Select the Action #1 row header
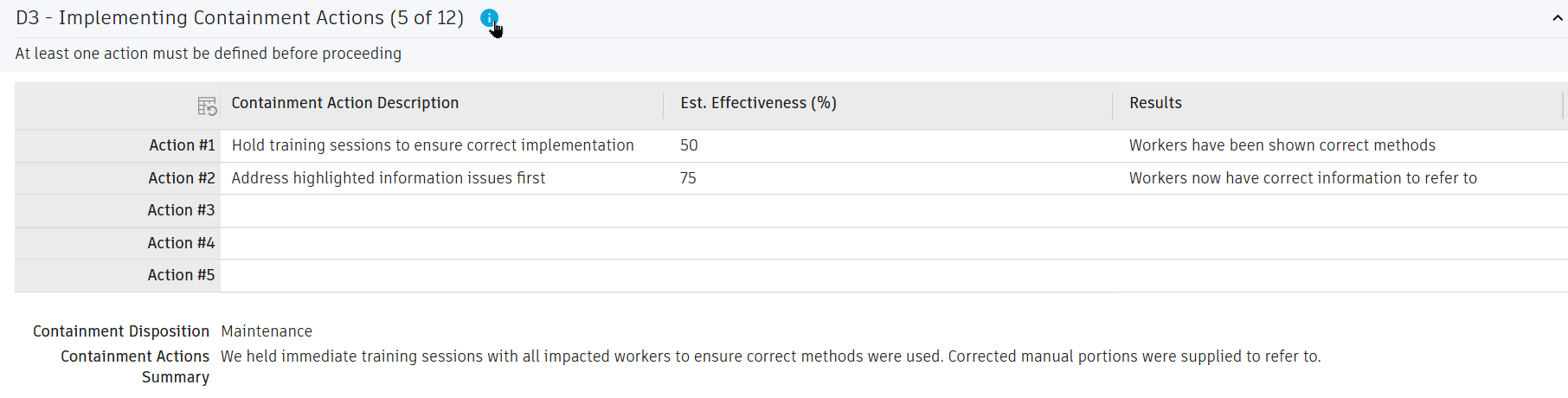This screenshot has width=1568, height=398. tap(182, 145)
